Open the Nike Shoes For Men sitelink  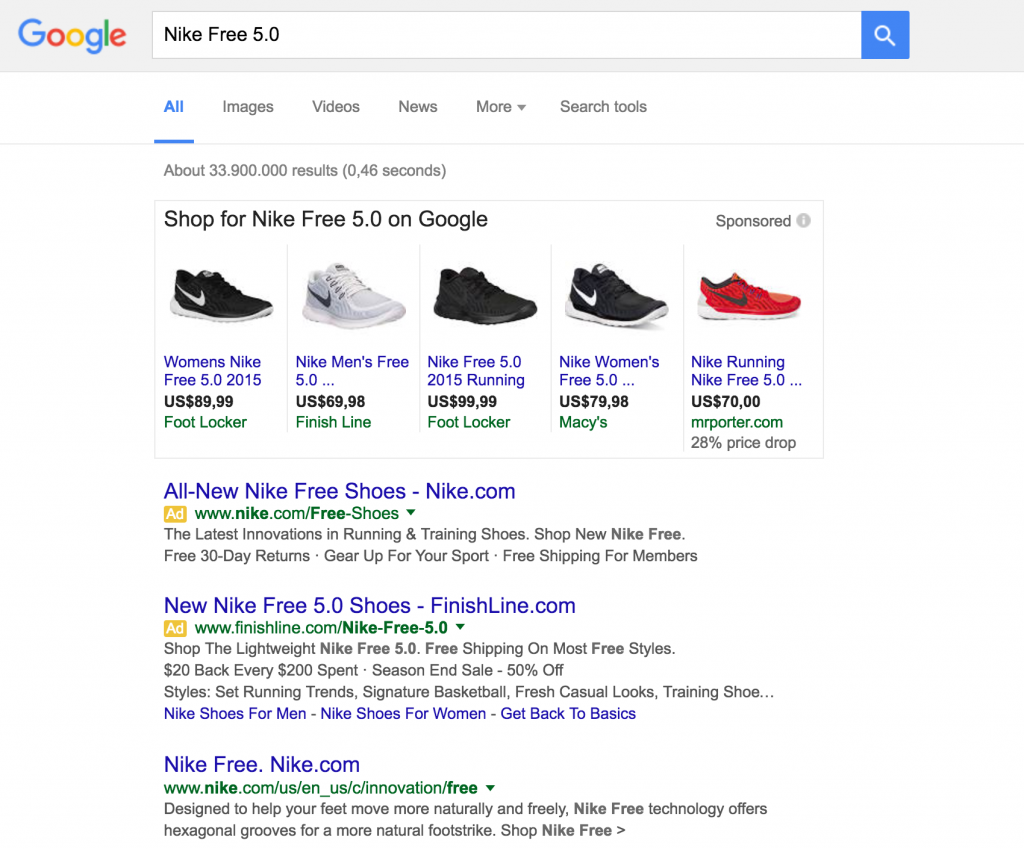[x=235, y=713]
